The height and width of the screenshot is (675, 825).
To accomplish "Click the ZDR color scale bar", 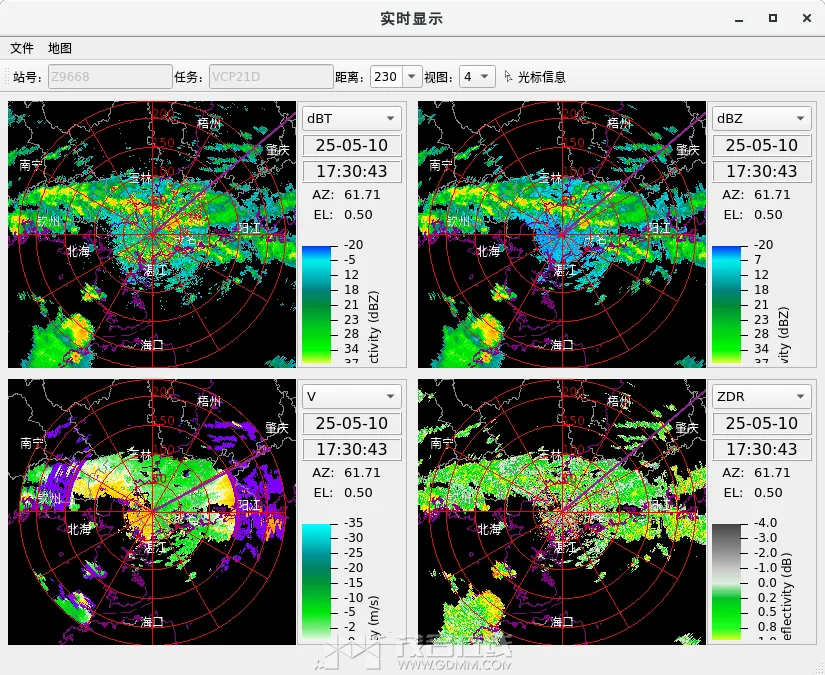I will (x=727, y=581).
